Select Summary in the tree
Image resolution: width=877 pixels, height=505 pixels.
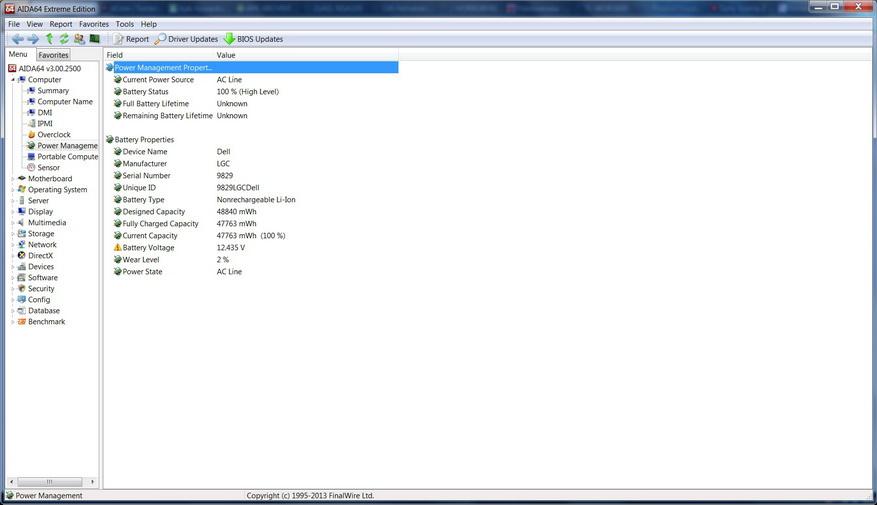click(53, 91)
